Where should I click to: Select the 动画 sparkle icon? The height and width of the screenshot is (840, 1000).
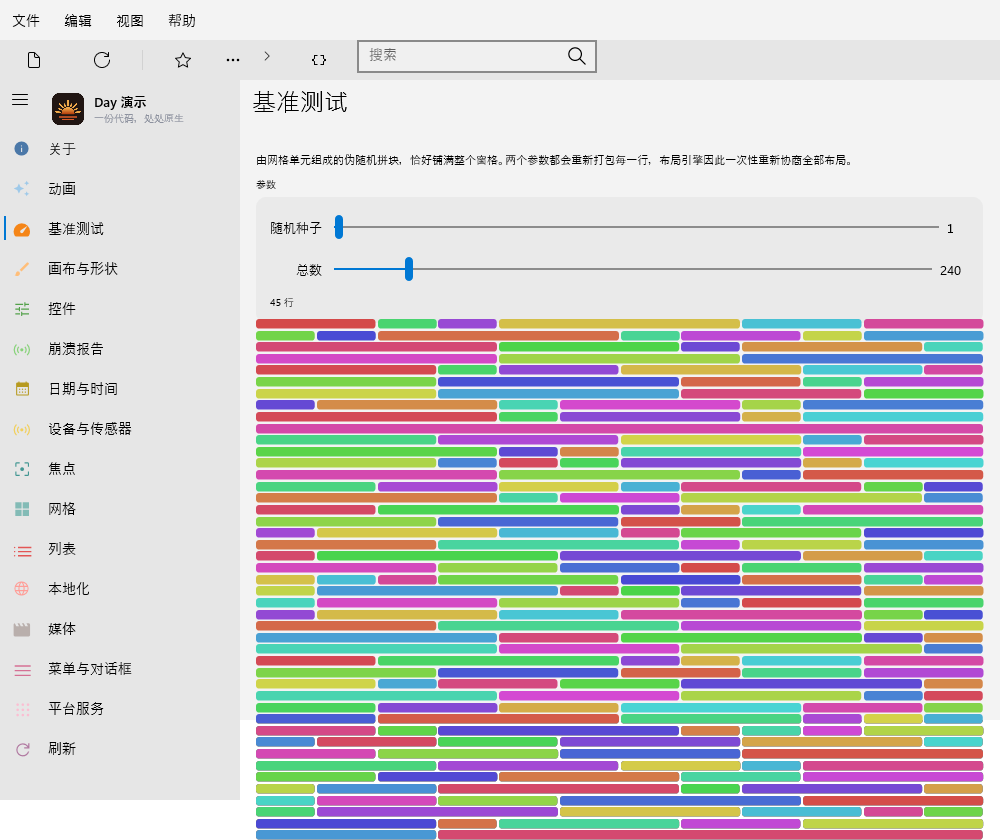coord(22,189)
